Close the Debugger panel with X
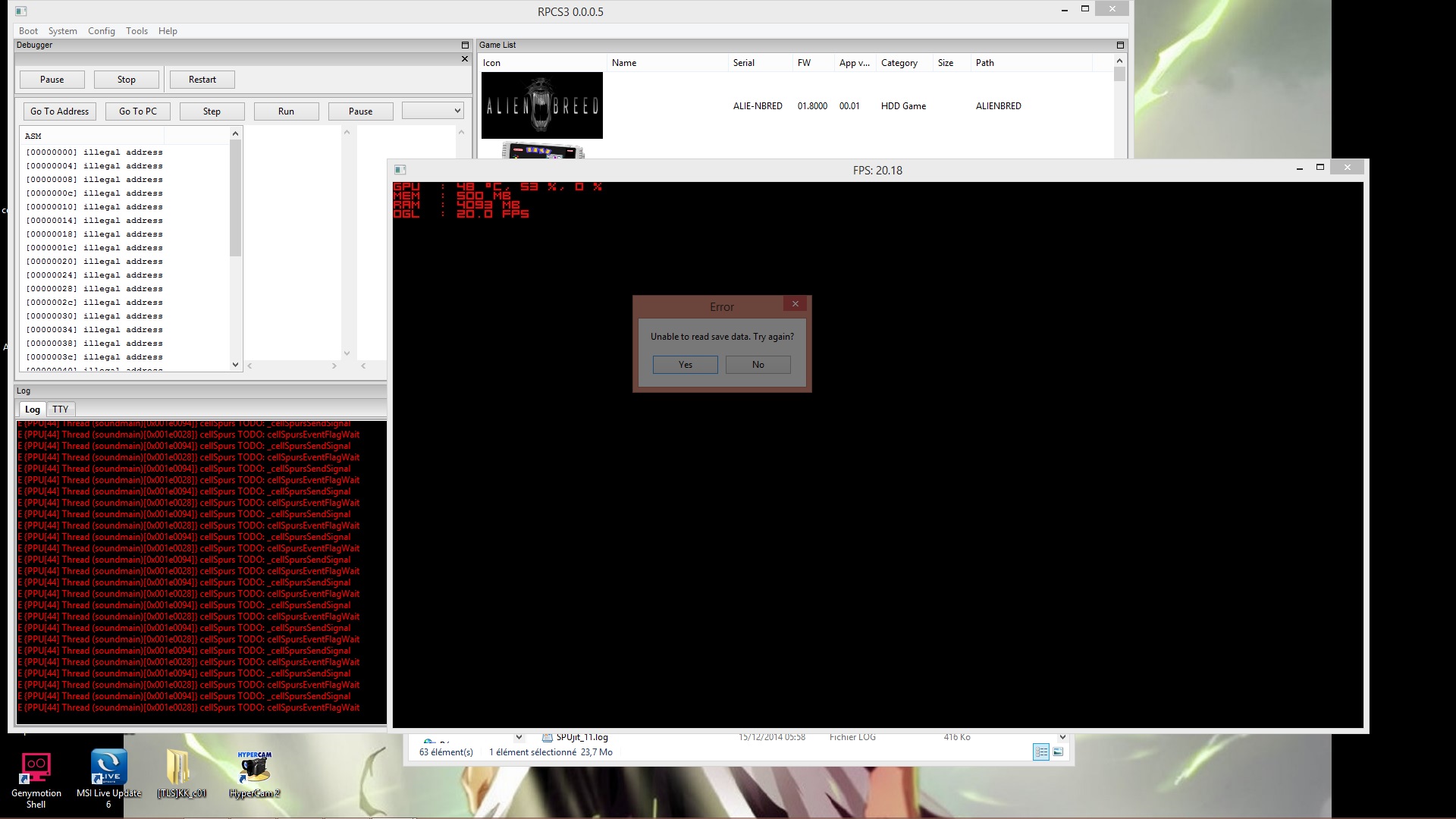This screenshot has width=1456, height=819. 465,59
